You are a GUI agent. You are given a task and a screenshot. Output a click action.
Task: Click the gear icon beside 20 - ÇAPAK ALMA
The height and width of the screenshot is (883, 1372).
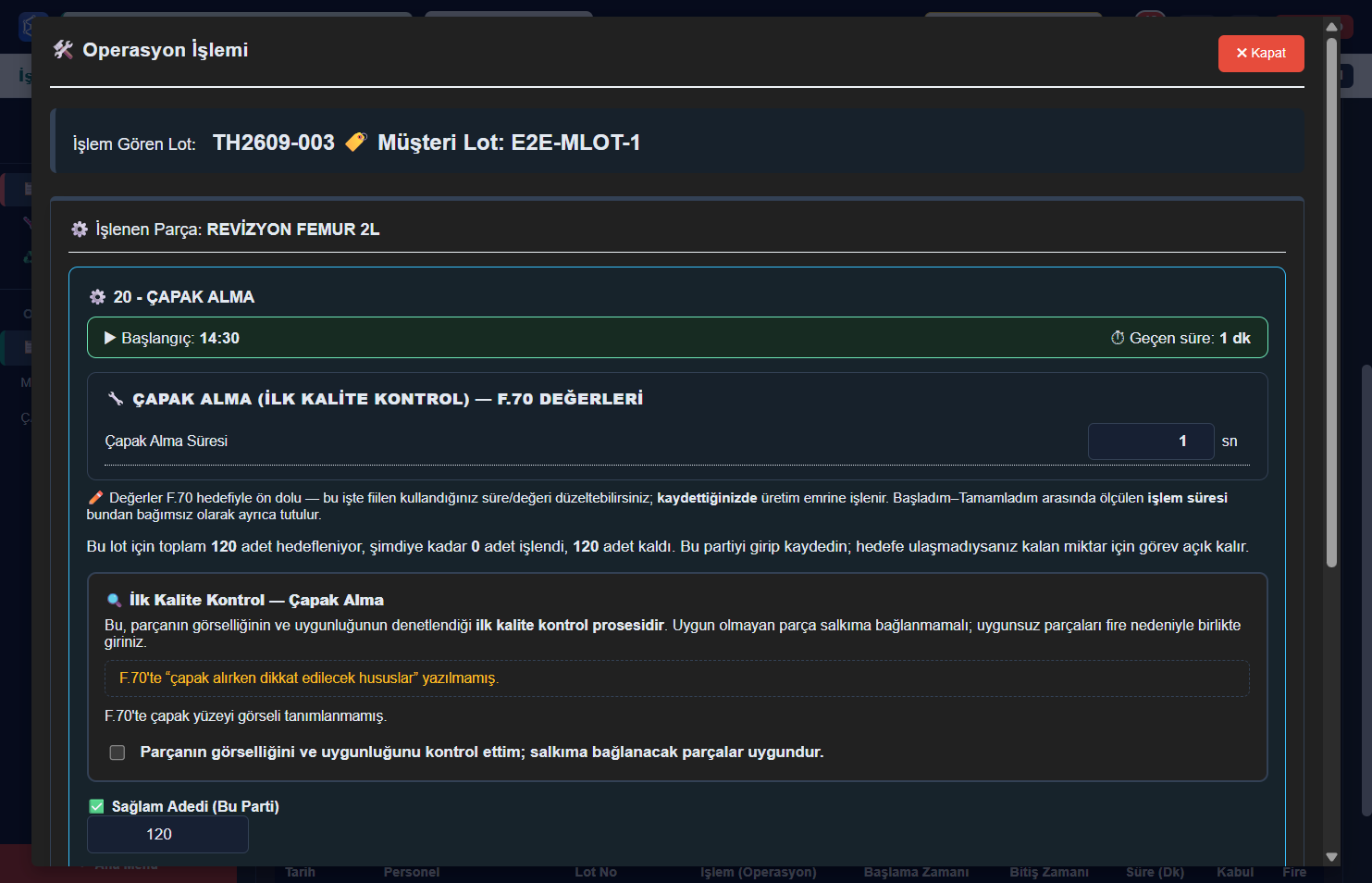click(97, 297)
